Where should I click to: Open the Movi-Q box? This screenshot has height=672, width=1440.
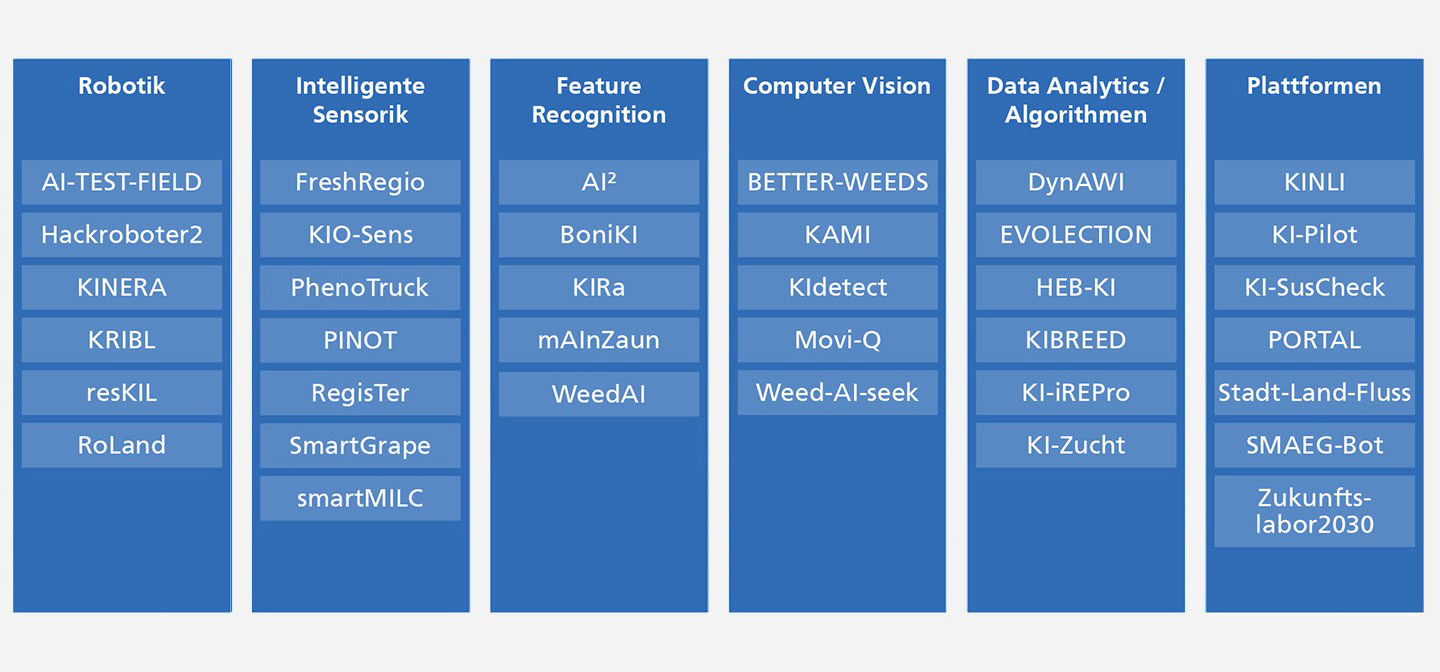pyautogui.click(x=838, y=340)
